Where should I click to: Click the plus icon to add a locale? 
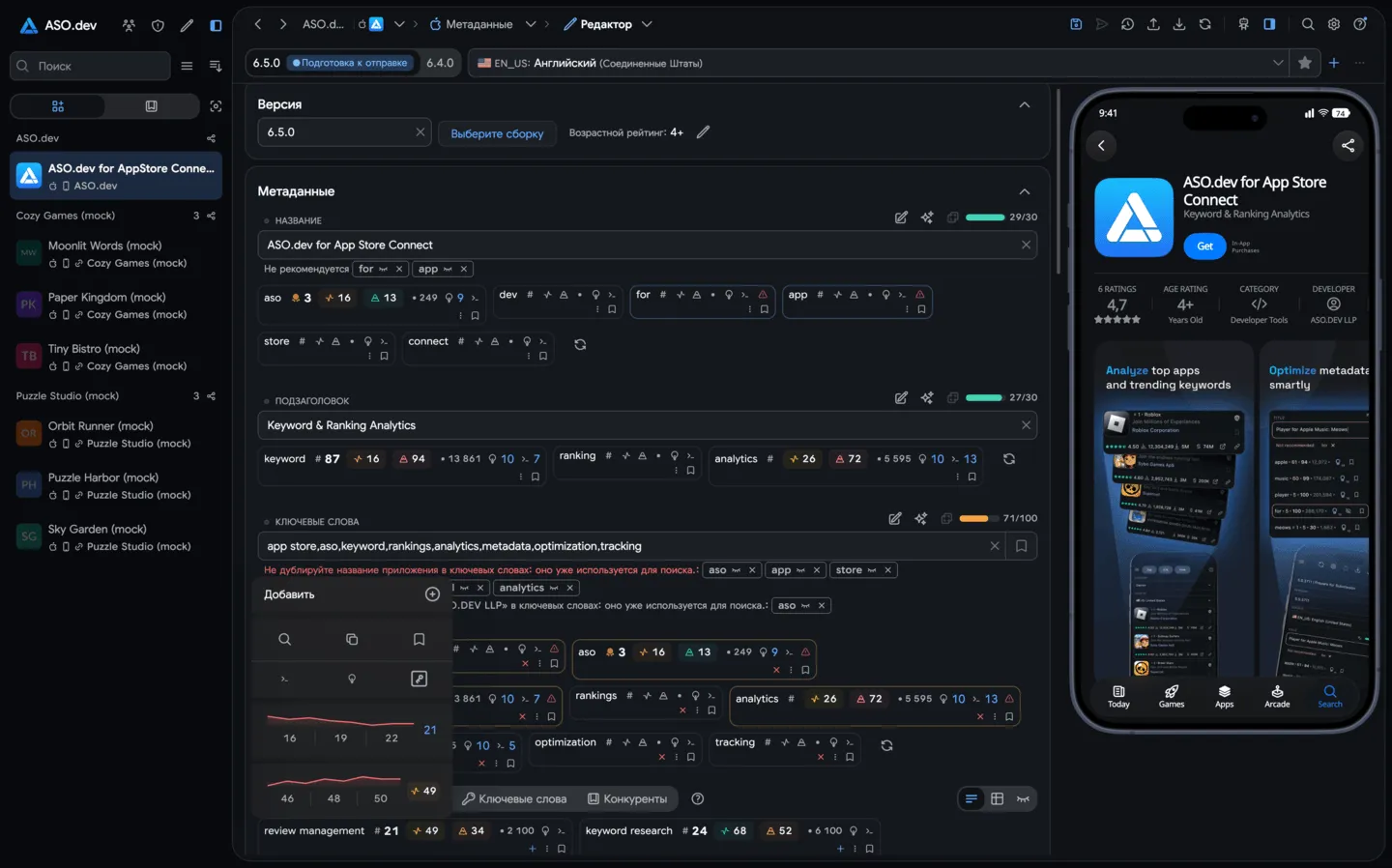coord(1334,63)
